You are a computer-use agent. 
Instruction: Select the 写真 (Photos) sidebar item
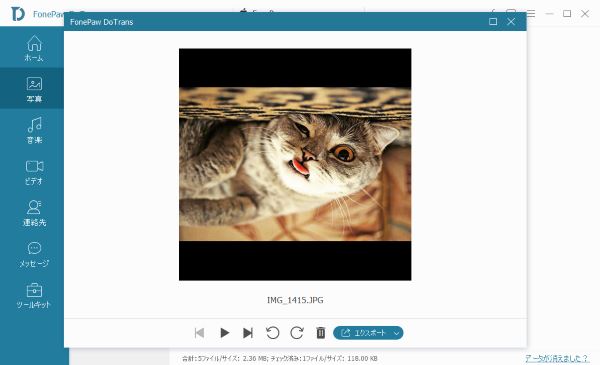coord(34,89)
